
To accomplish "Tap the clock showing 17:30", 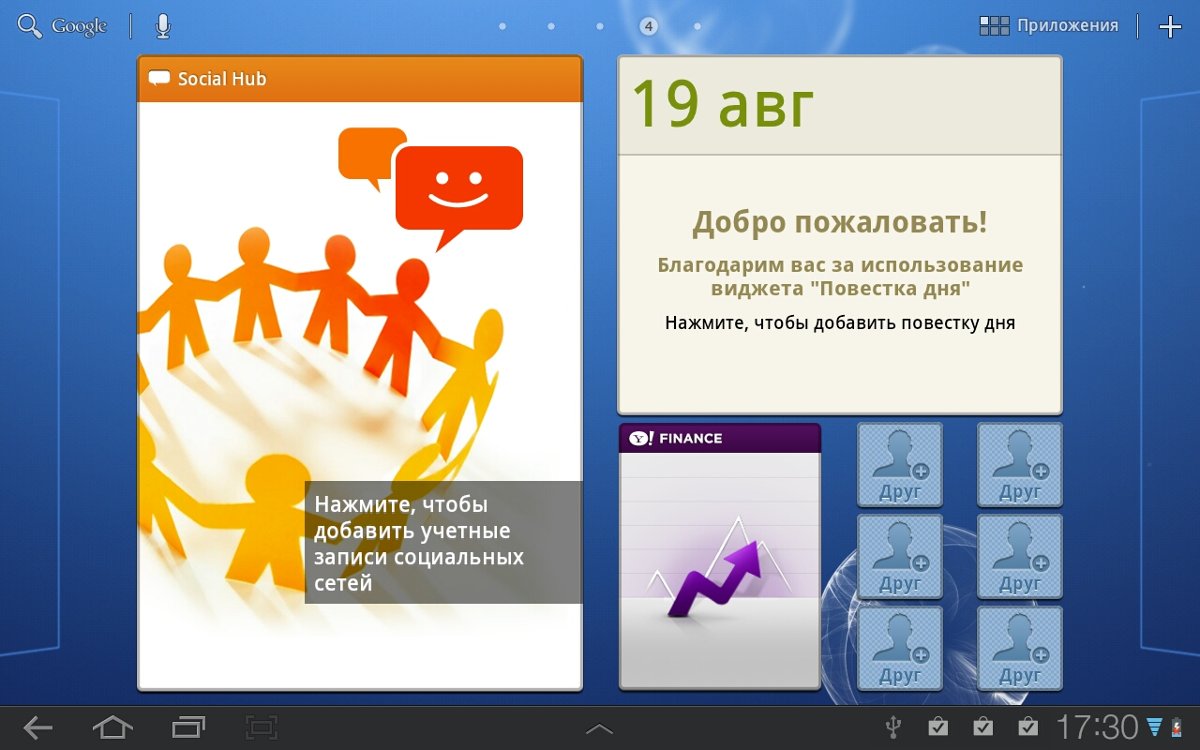I will pos(1097,727).
